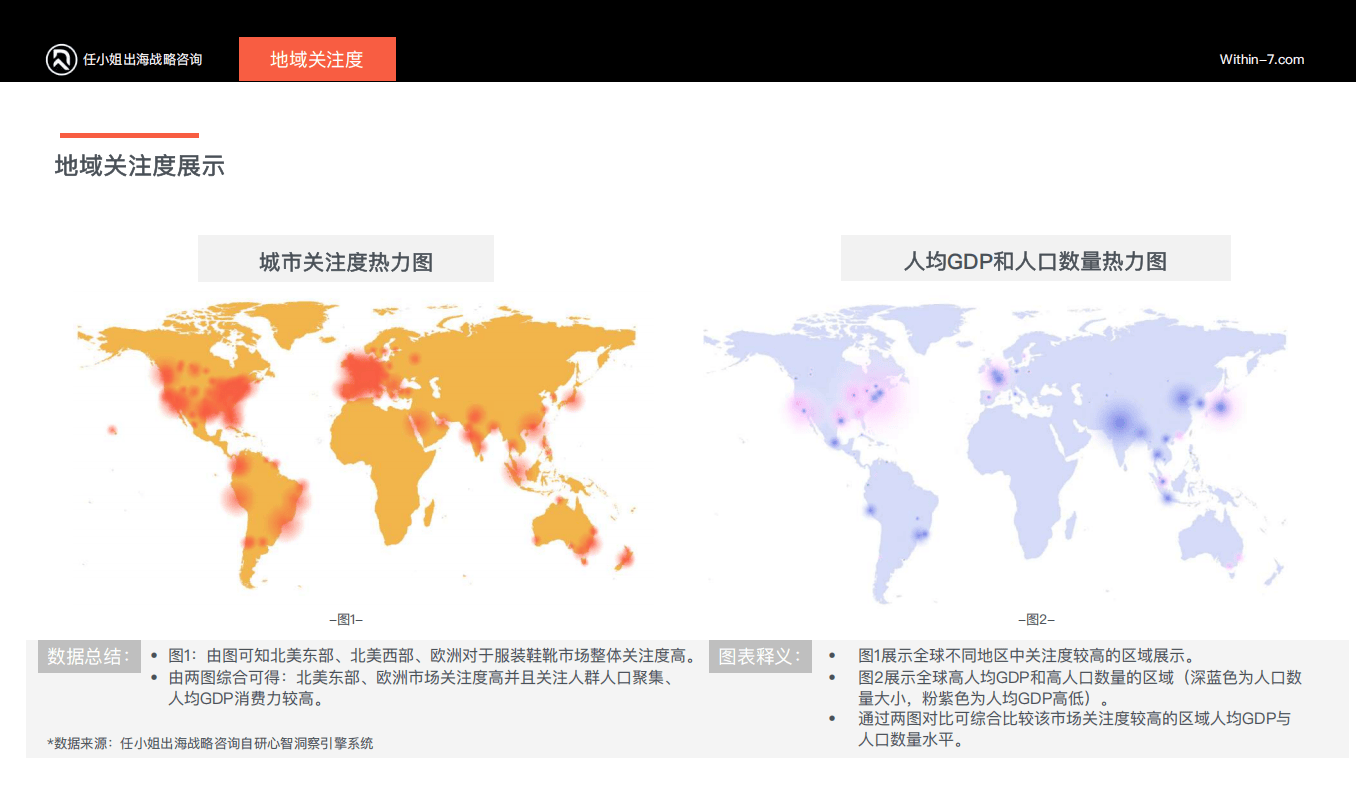Click the bullet starting 图1：由图可知北美东部
The height and width of the screenshot is (796, 1356).
[432, 657]
